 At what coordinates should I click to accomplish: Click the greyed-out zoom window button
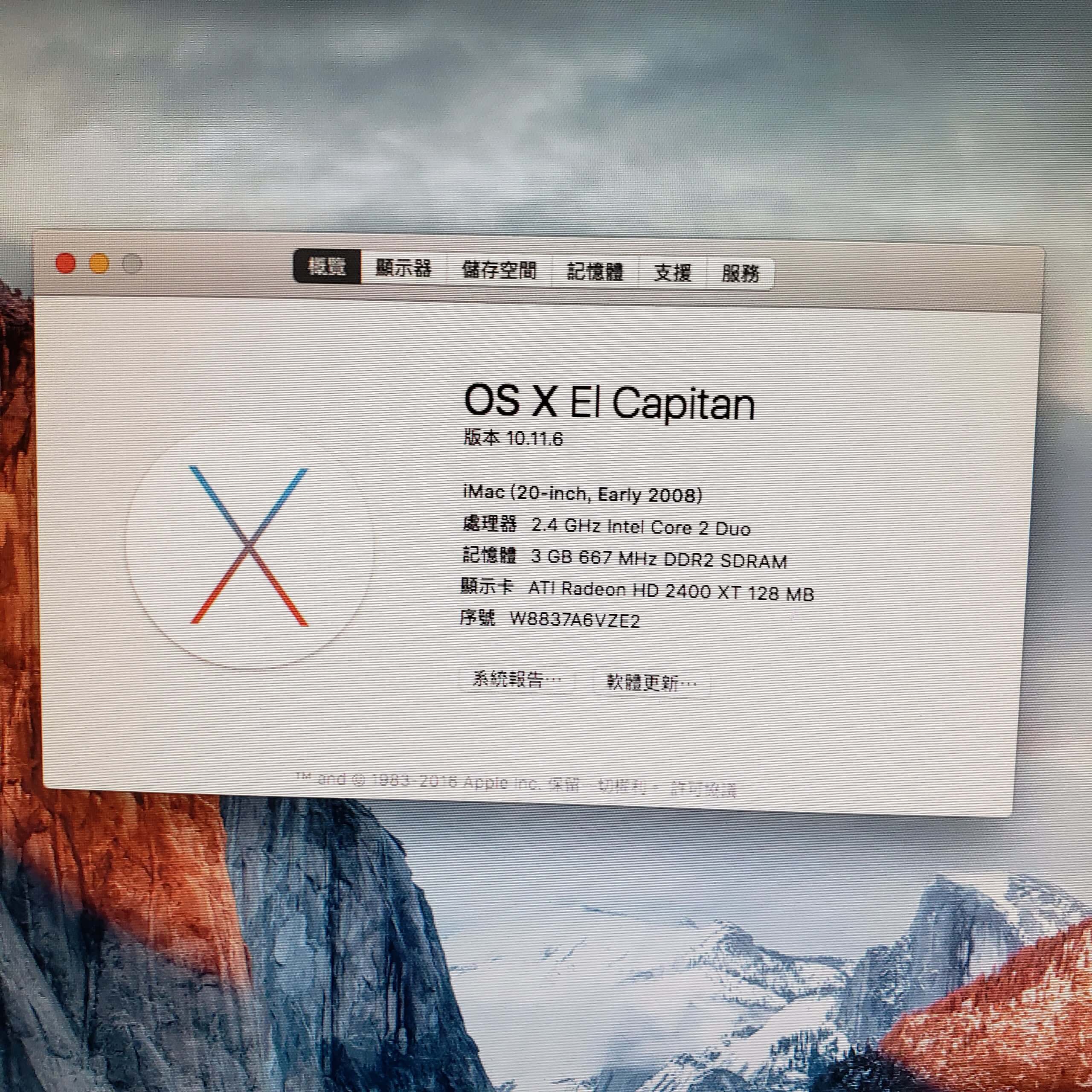[132, 264]
